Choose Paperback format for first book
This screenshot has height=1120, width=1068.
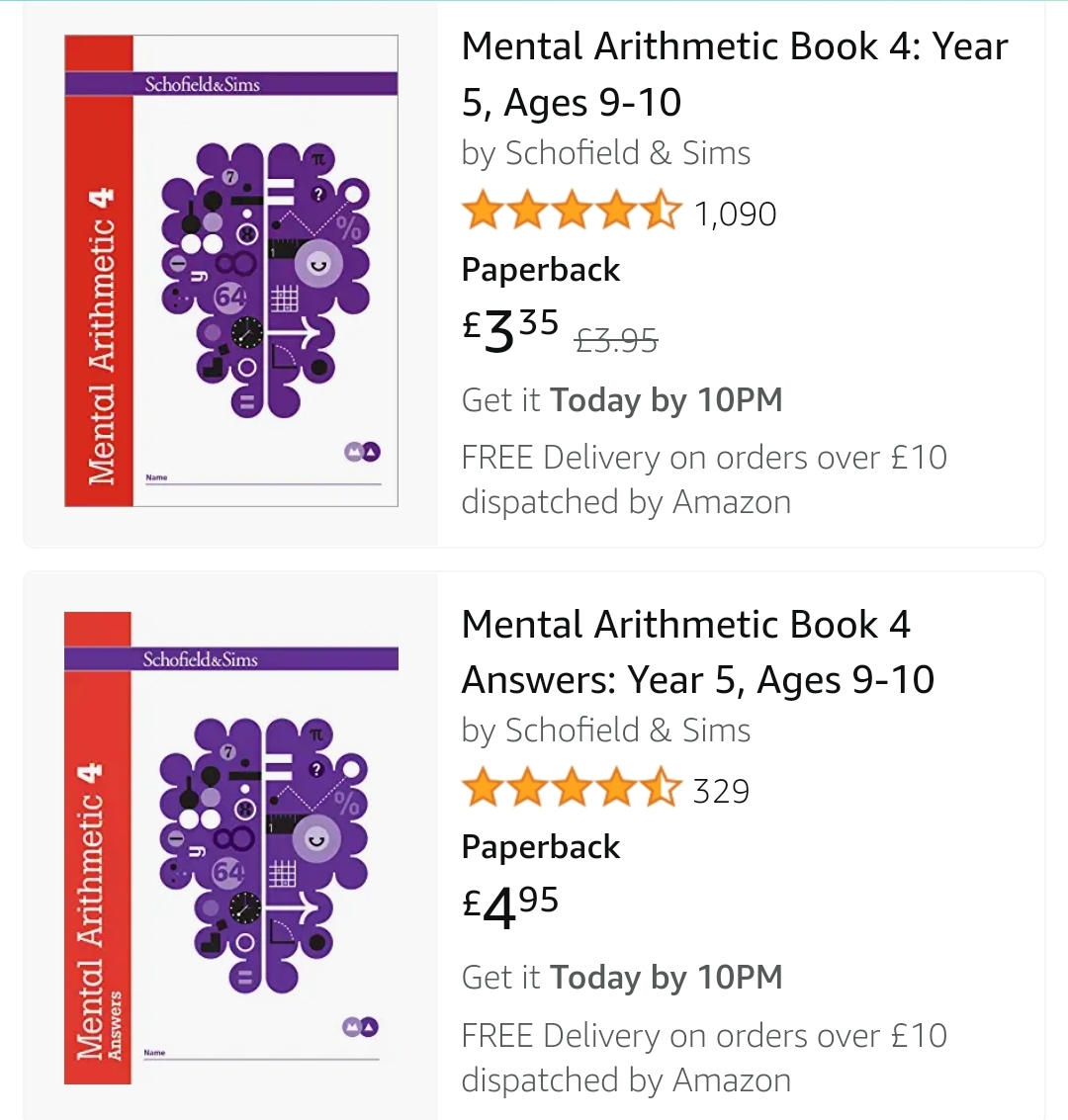[541, 269]
